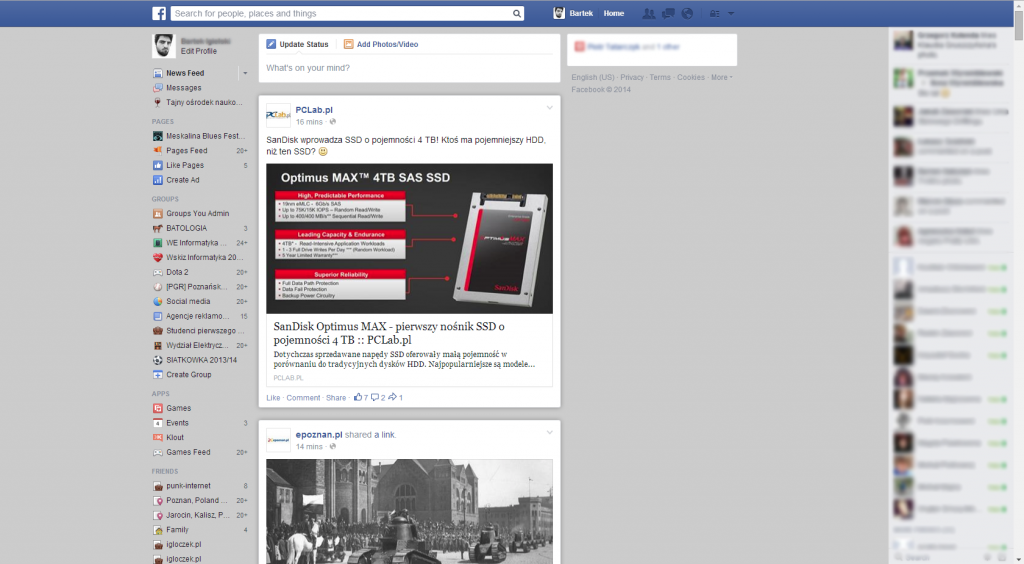
Task: Open News Feed in left sidebar
Action: tap(185, 73)
